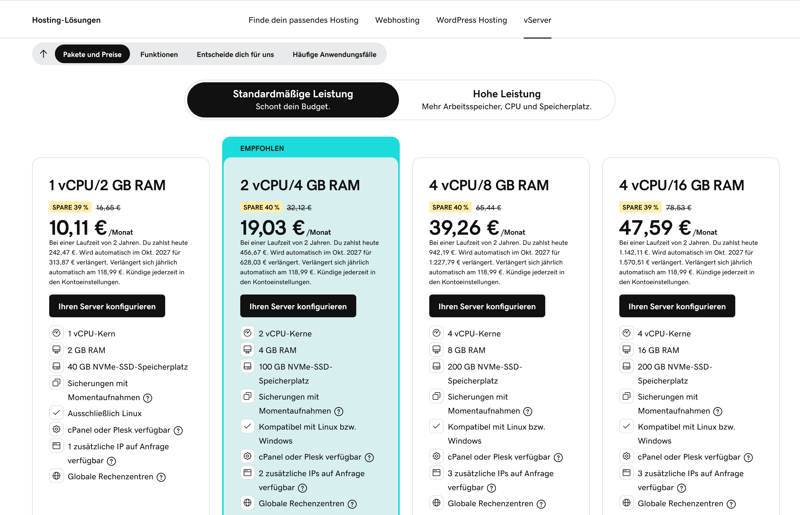Open Finde dein passendes Hosting menu item

303,20
